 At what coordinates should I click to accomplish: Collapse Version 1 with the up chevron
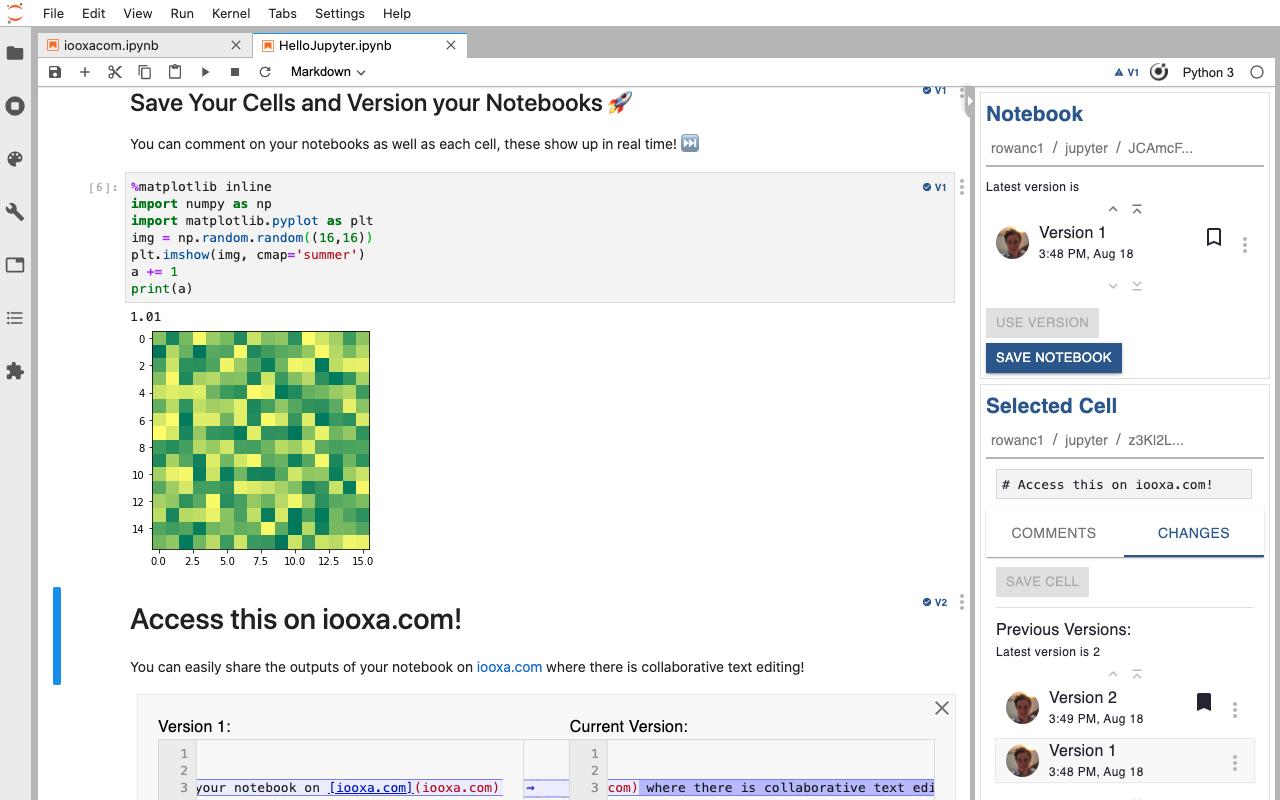(x=1112, y=209)
